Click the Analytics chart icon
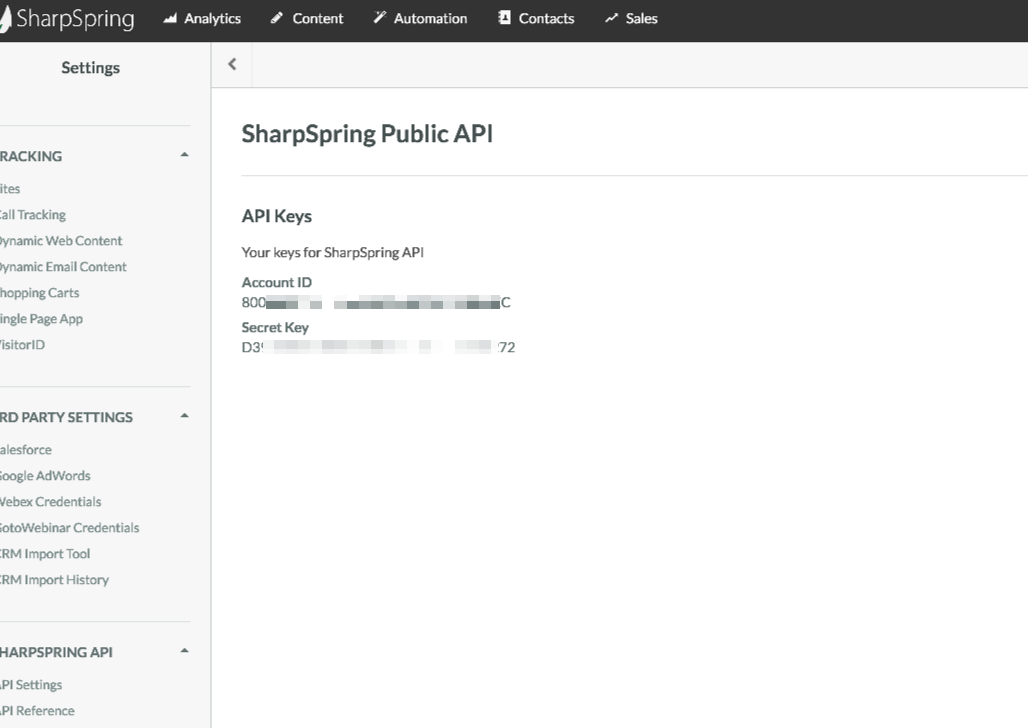The width and height of the screenshot is (1028, 728). [170, 18]
